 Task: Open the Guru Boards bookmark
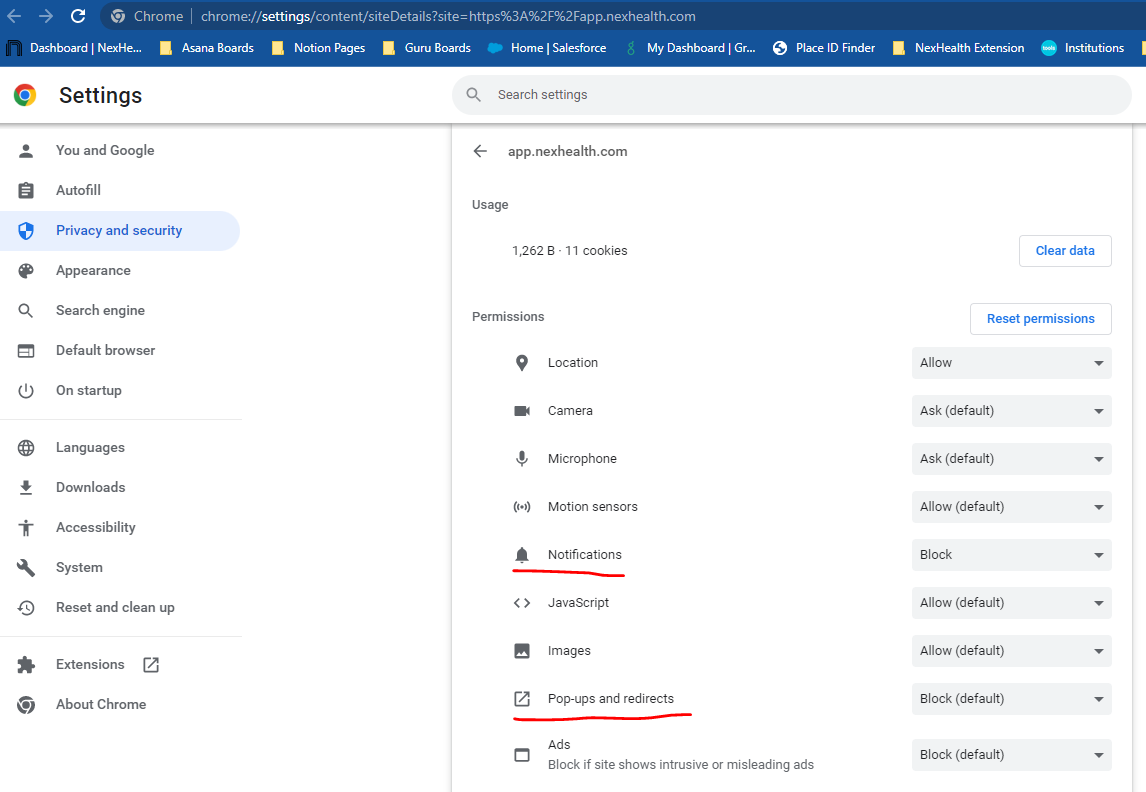[427, 48]
